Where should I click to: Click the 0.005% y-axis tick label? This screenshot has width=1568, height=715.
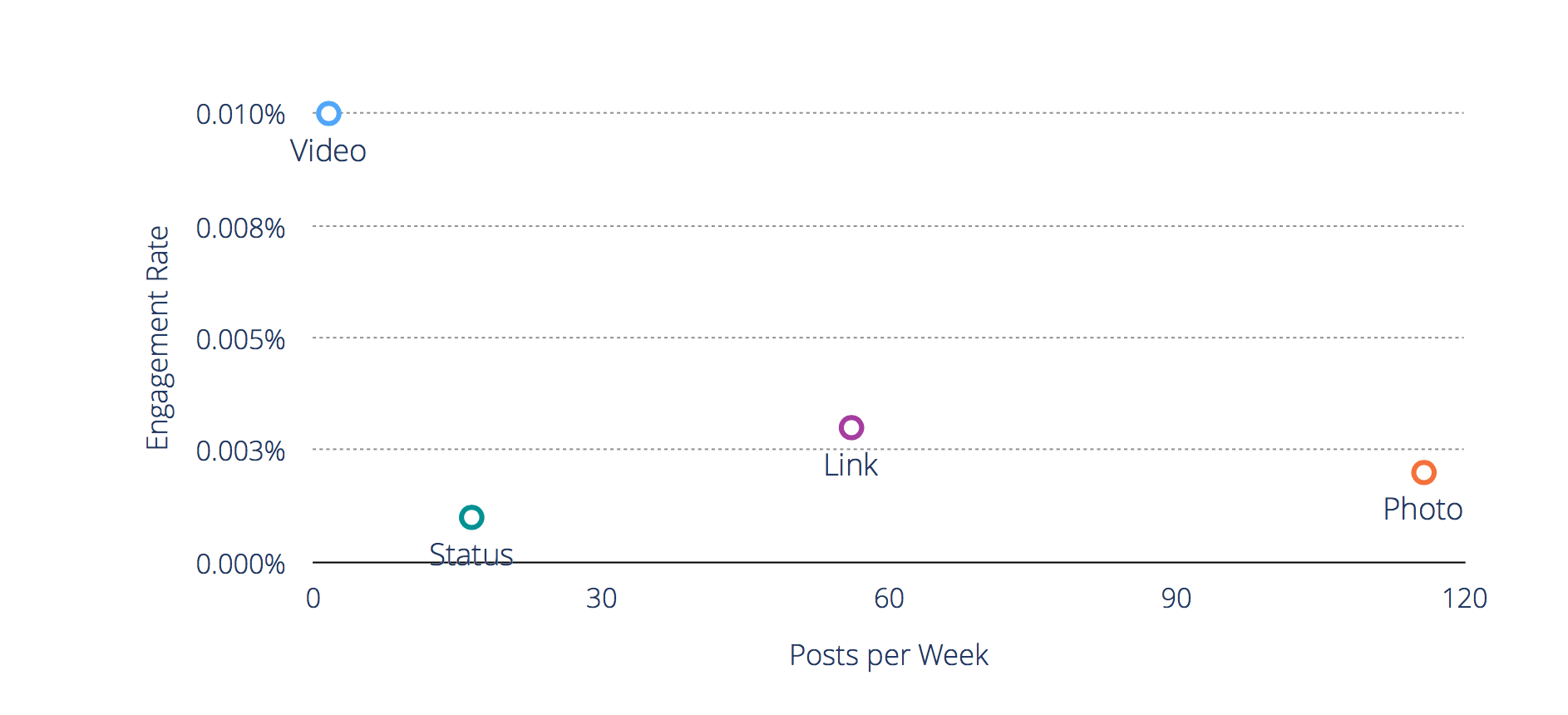pyautogui.click(x=240, y=340)
